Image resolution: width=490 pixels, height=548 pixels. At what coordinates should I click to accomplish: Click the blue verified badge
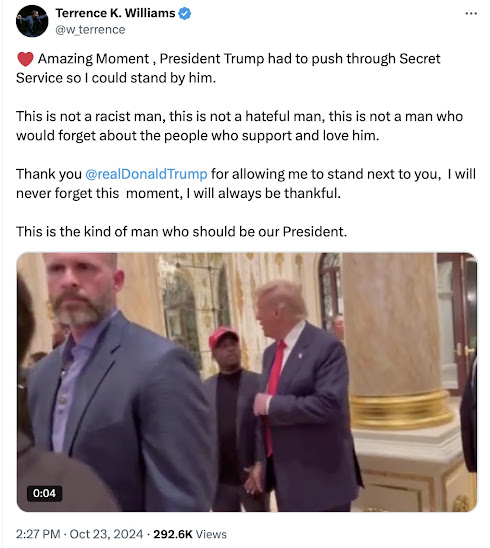click(185, 13)
